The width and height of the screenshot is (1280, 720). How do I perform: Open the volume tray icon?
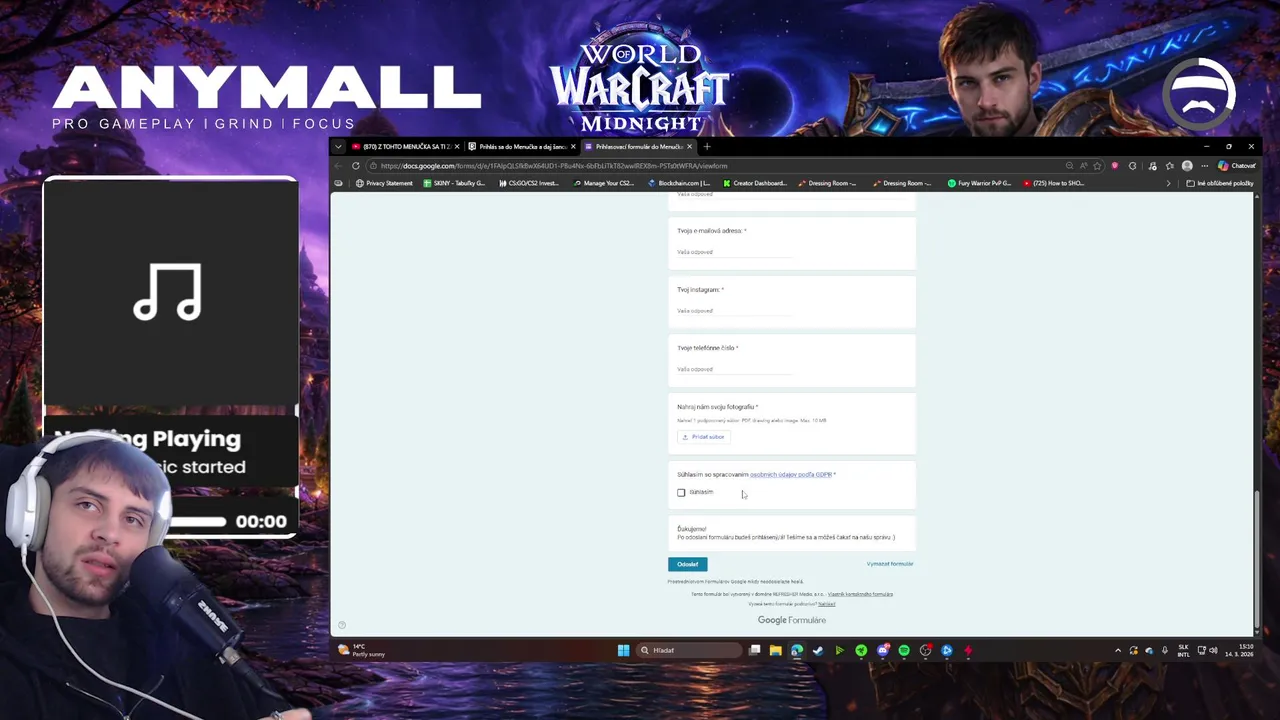(1213, 650)
